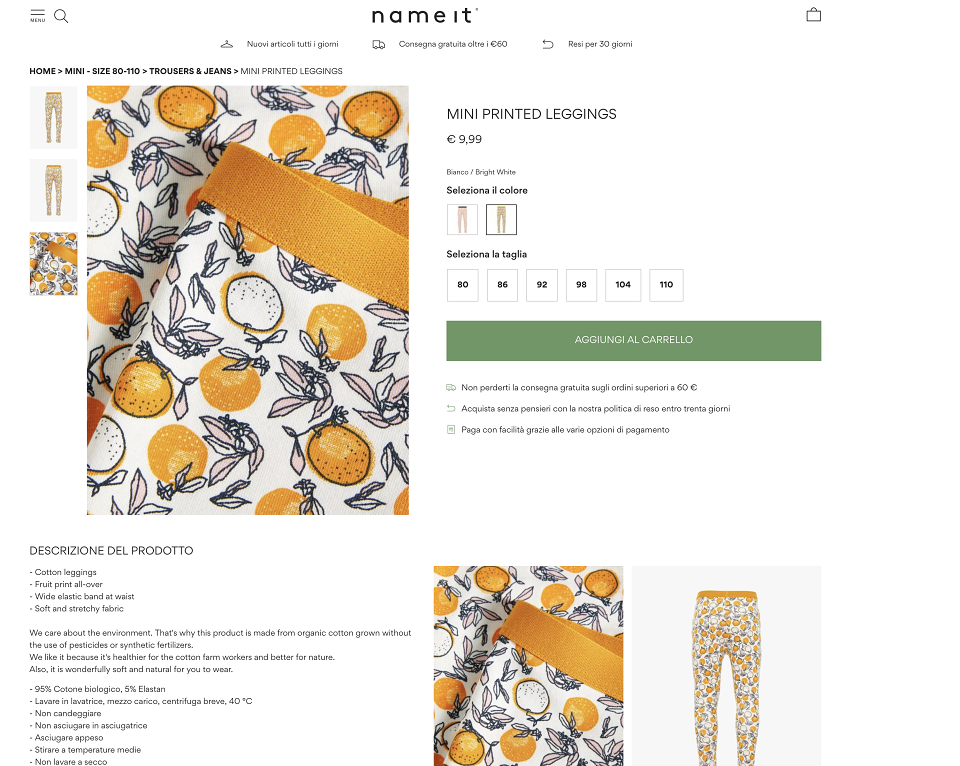Select the pink leggings color swatch
This screenshot has width=960, height=766.
(x=462, y=219)
